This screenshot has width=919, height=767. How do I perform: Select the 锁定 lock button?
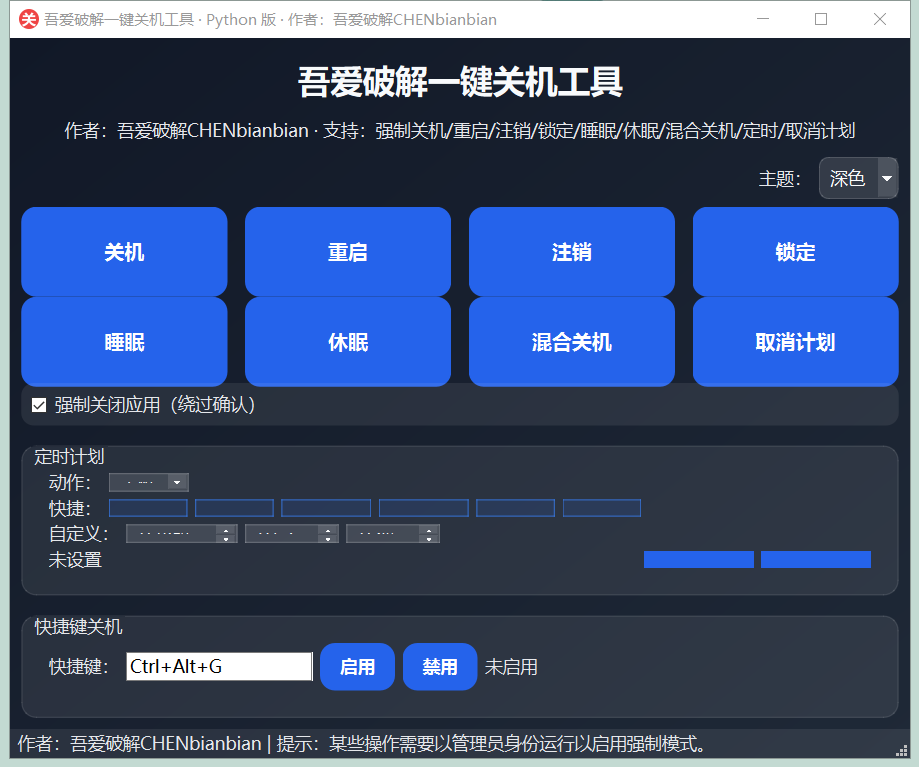click(795, 252)
